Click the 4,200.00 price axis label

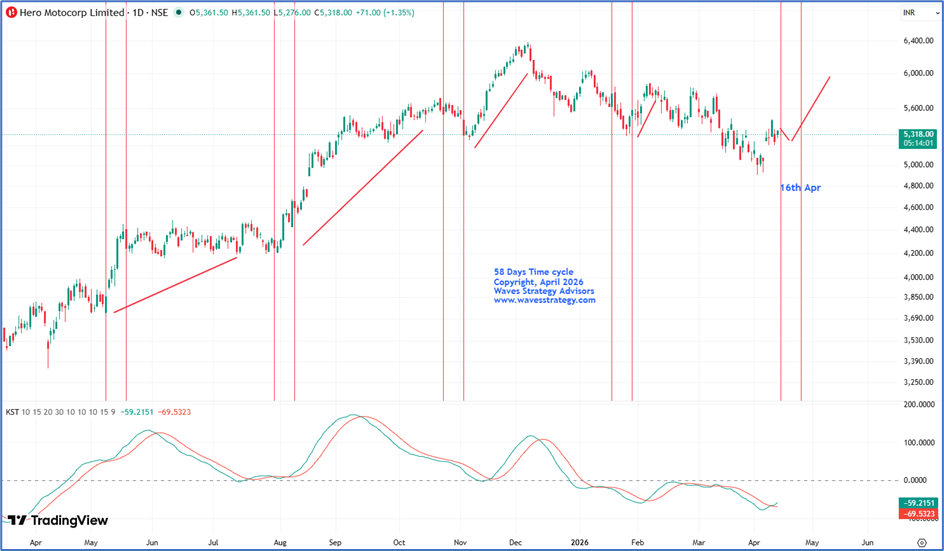click(x=917, y=254)
